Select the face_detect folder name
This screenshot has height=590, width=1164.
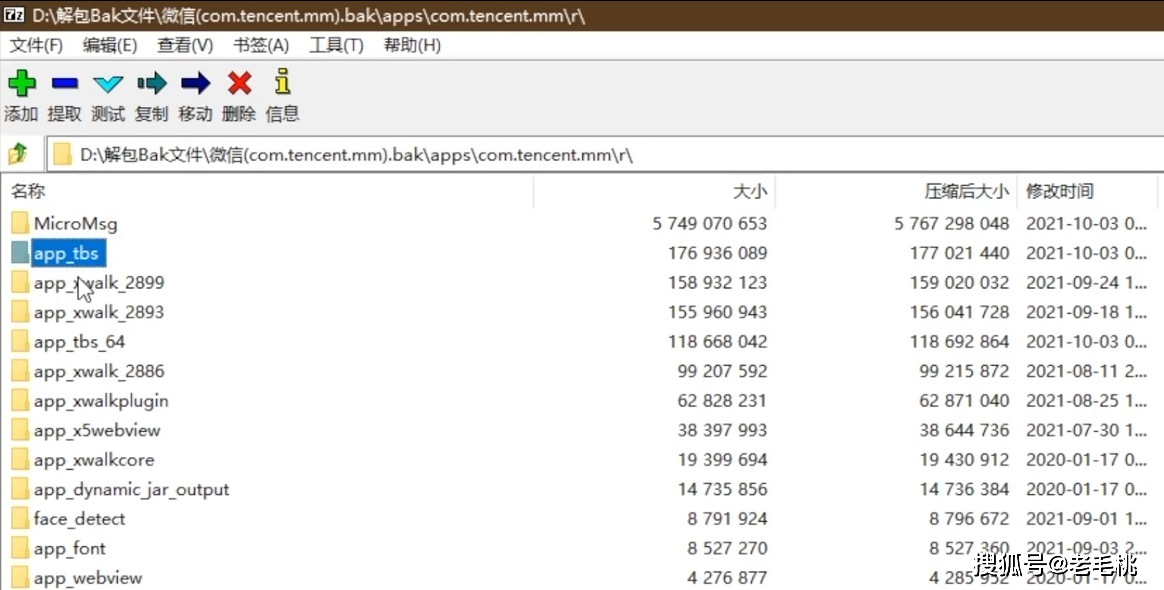coord(79,519)
